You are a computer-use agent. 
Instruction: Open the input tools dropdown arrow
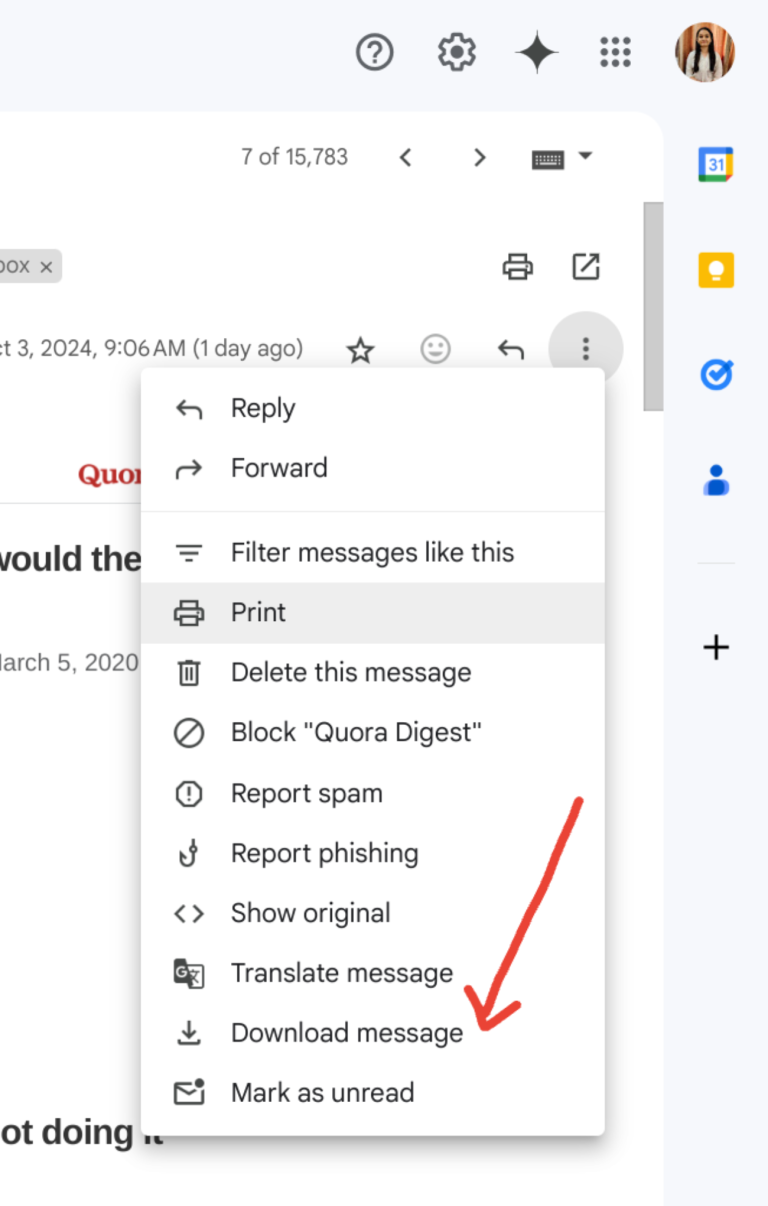pos(587,157)
